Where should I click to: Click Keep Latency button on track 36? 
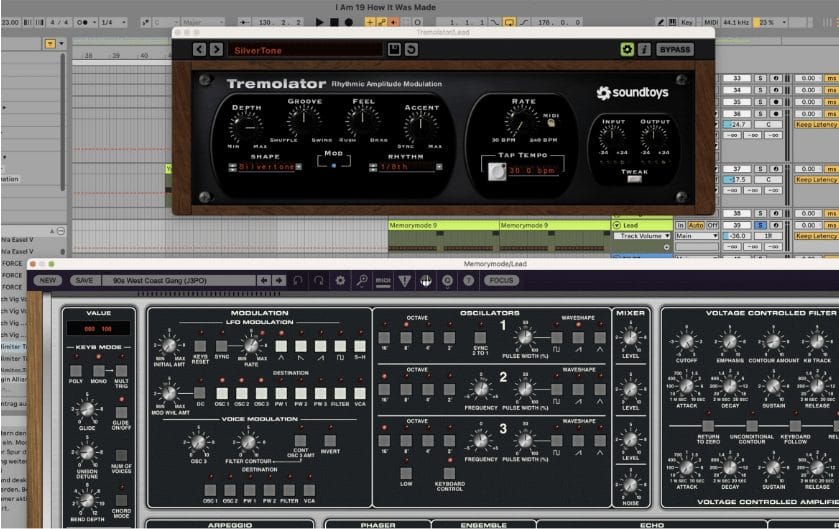[816, 124]
